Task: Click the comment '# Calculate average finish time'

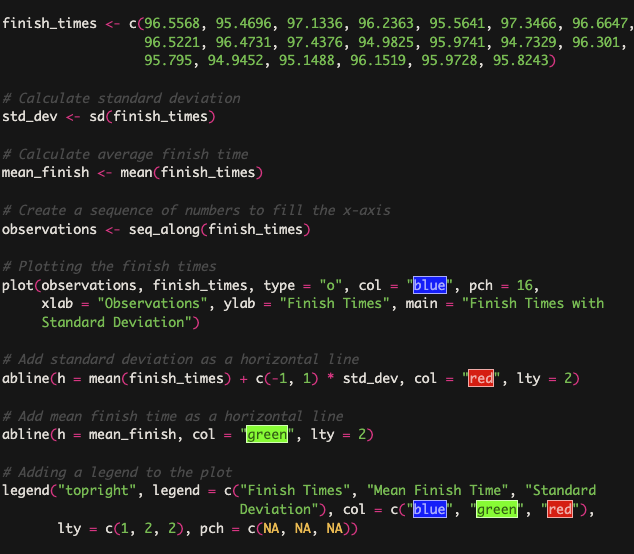Action: click(125, 154)
